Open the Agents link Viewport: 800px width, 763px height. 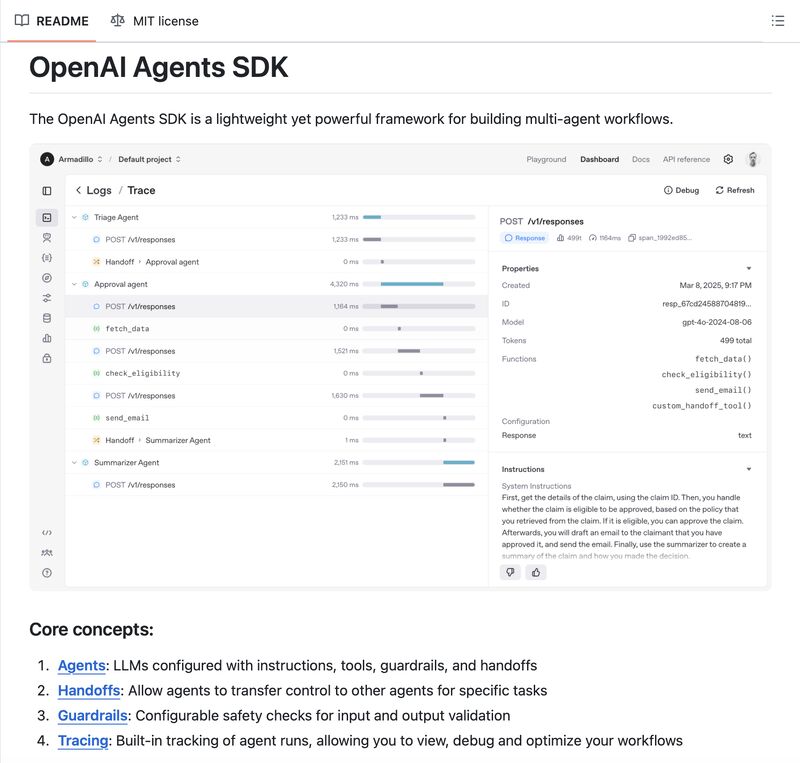tap(82, 666)
